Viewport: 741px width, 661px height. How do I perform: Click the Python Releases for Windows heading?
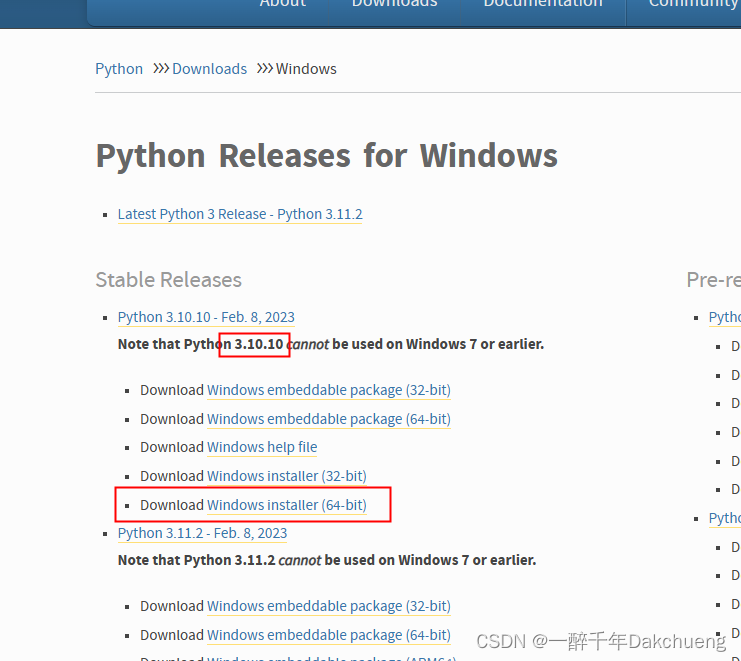[x=327, y=156]
